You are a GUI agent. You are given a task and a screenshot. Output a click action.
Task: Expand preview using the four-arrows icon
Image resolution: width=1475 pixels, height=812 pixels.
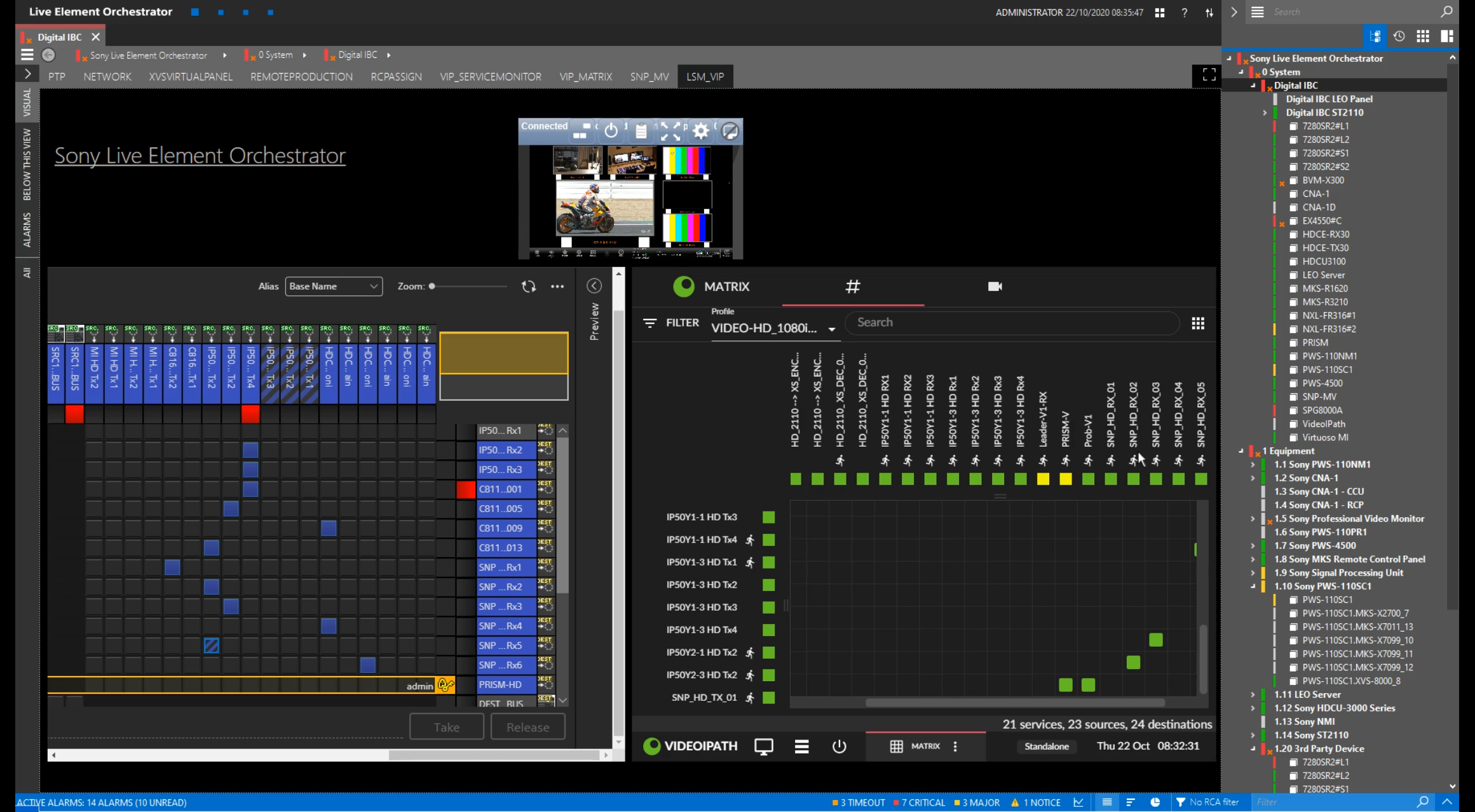[669, 131]
